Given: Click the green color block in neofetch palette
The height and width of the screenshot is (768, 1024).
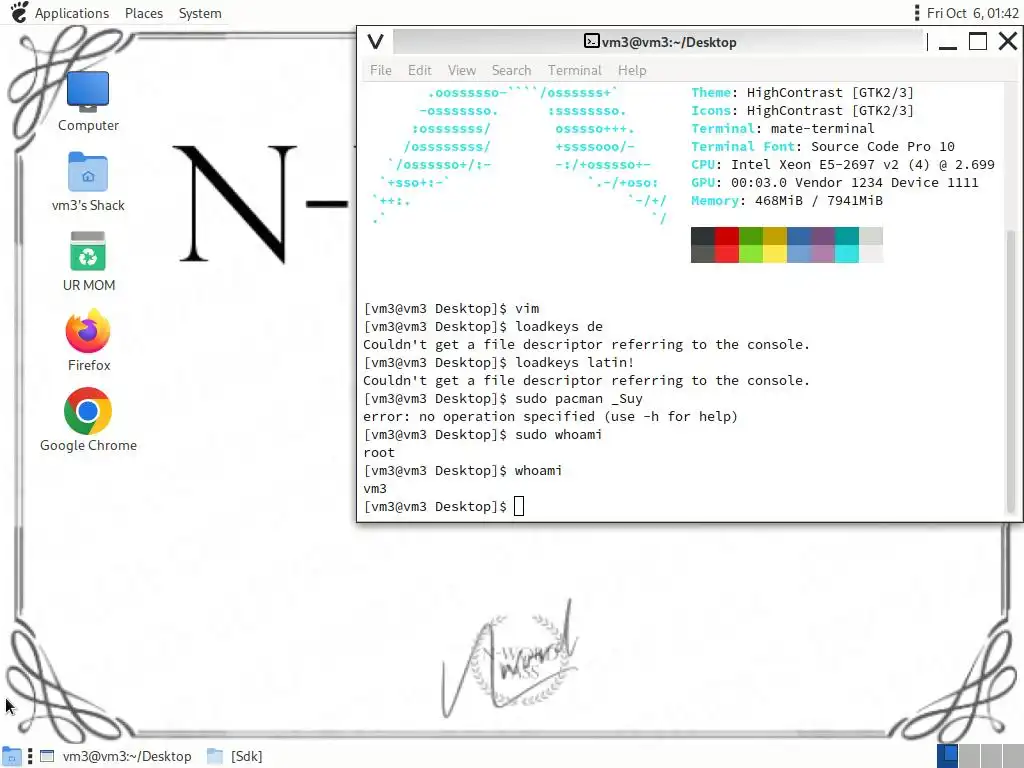Looking at the screenshot, I should point(750,245).
